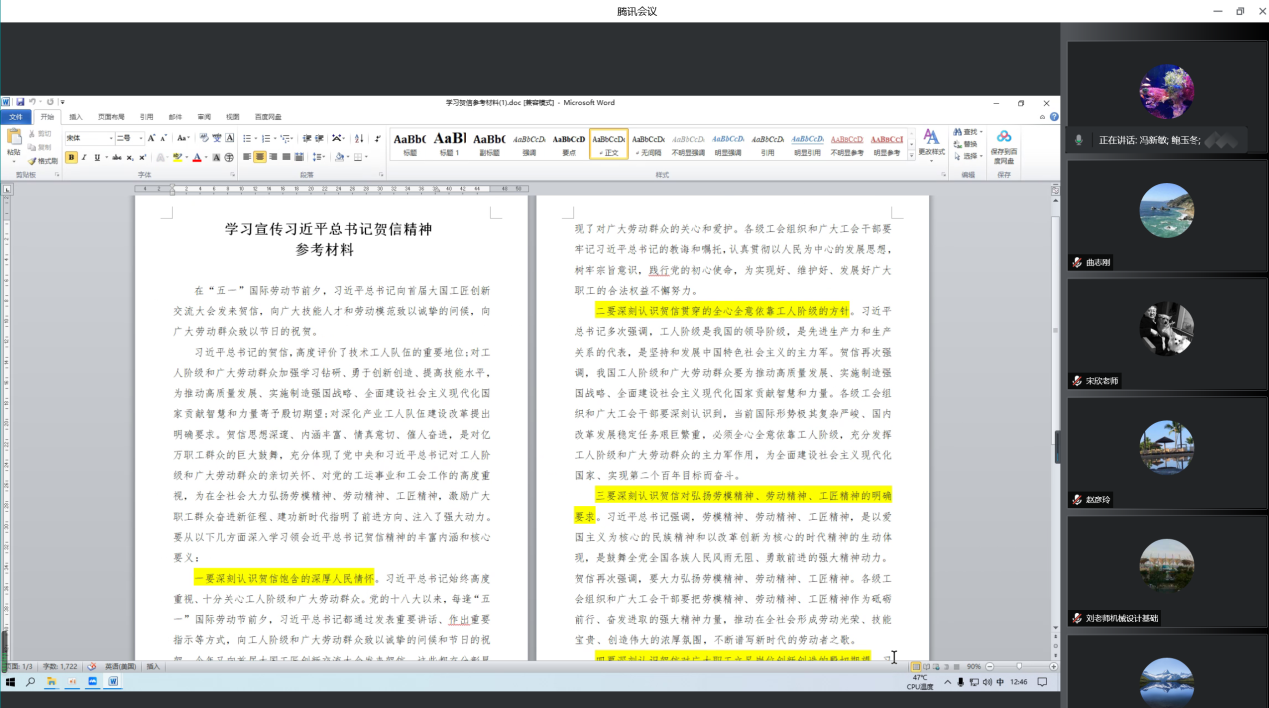Click the taskbar search magnifier icon
Screen dimensions: 1269x708
tap(31, 682)
